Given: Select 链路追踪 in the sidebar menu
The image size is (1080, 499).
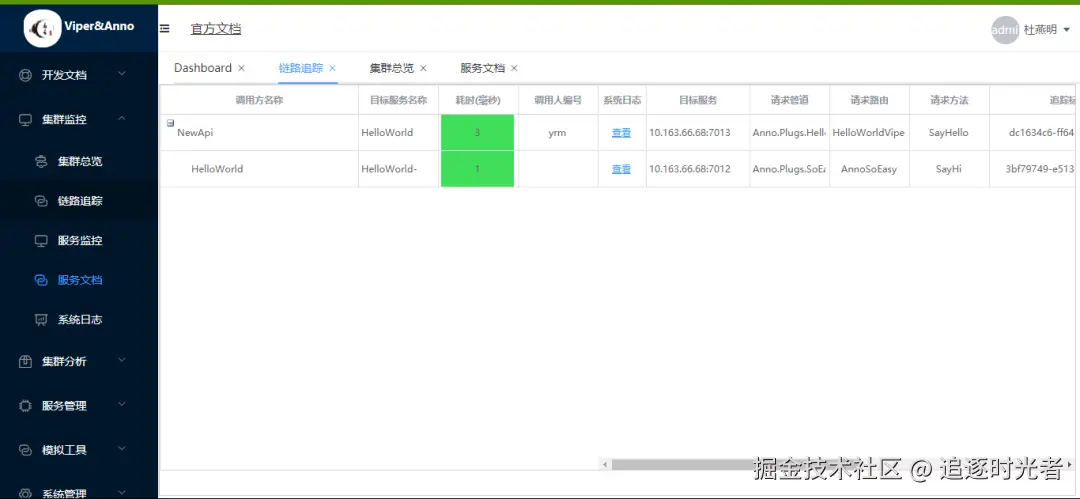Looking at the screenshot, I should 79,201.
